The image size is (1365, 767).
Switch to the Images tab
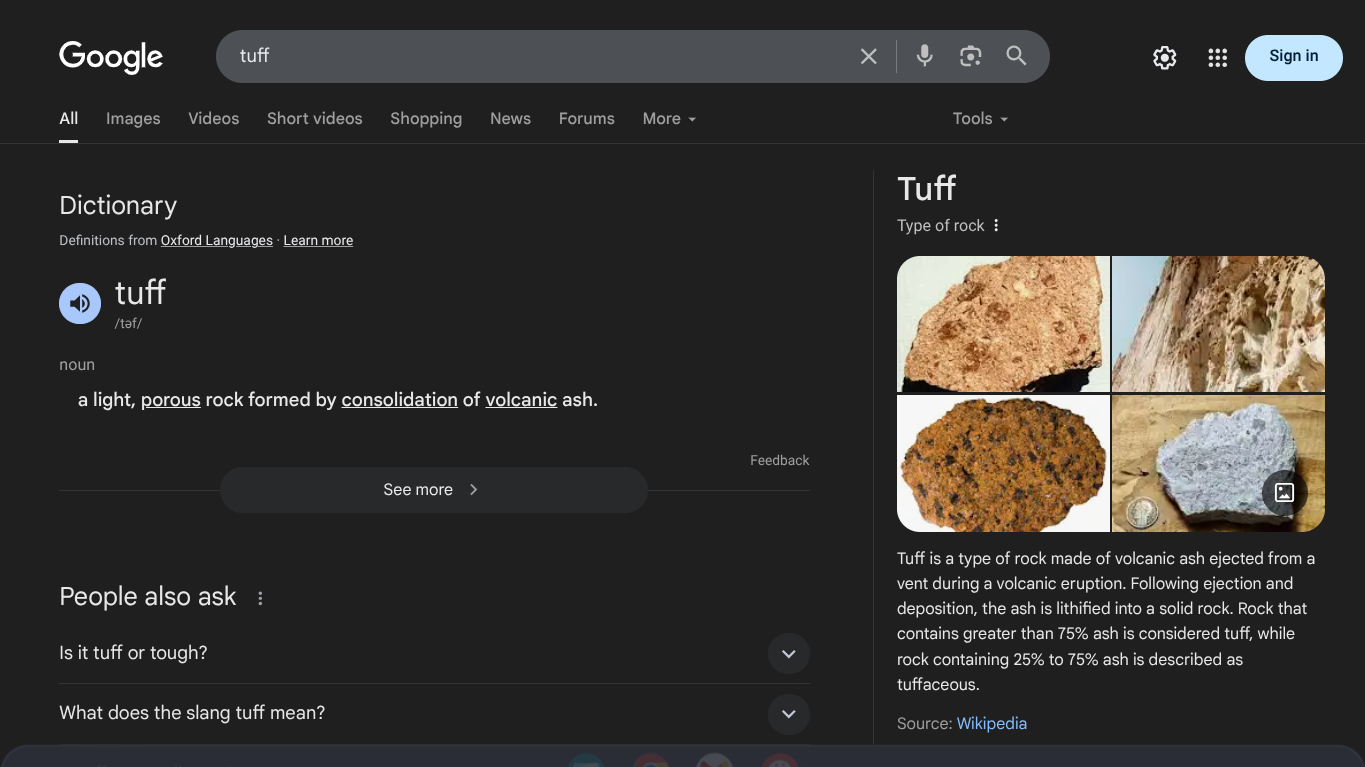click(x=133, y=119)
